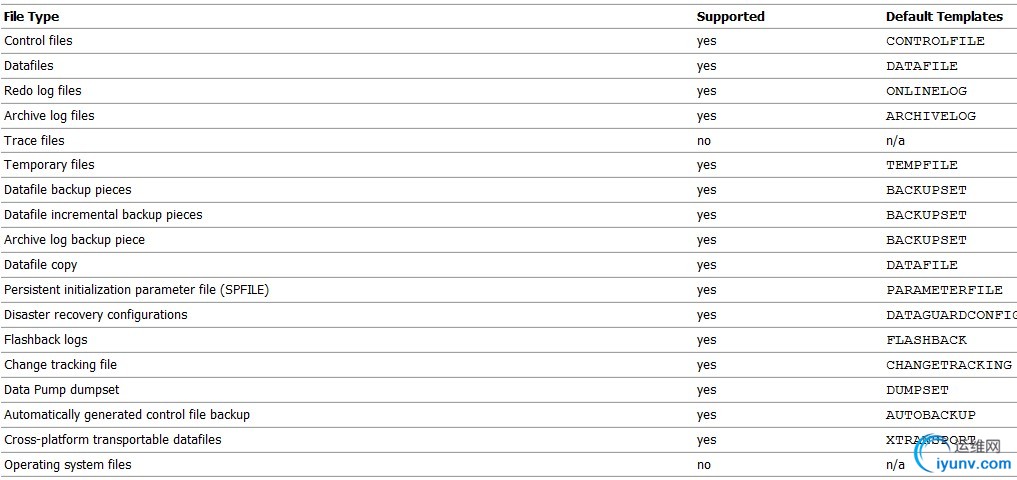
Task: Select the Control files row label
Action: 38,40
